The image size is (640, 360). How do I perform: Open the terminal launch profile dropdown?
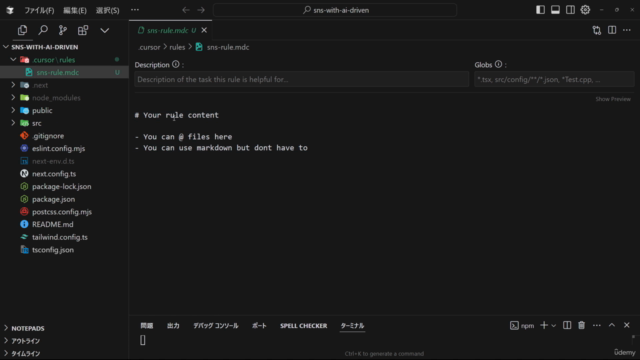pos(554,326)
